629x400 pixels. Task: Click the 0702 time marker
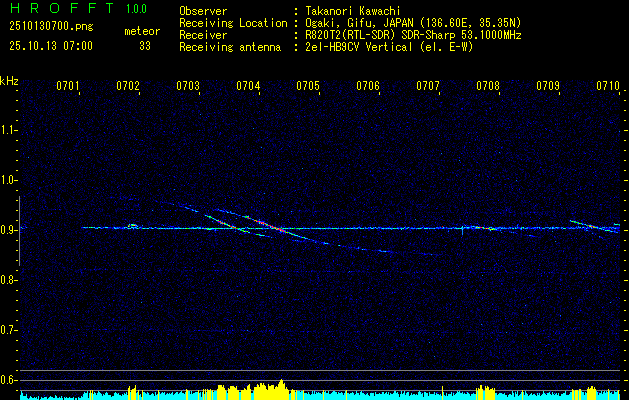click(x=128, y=86)
